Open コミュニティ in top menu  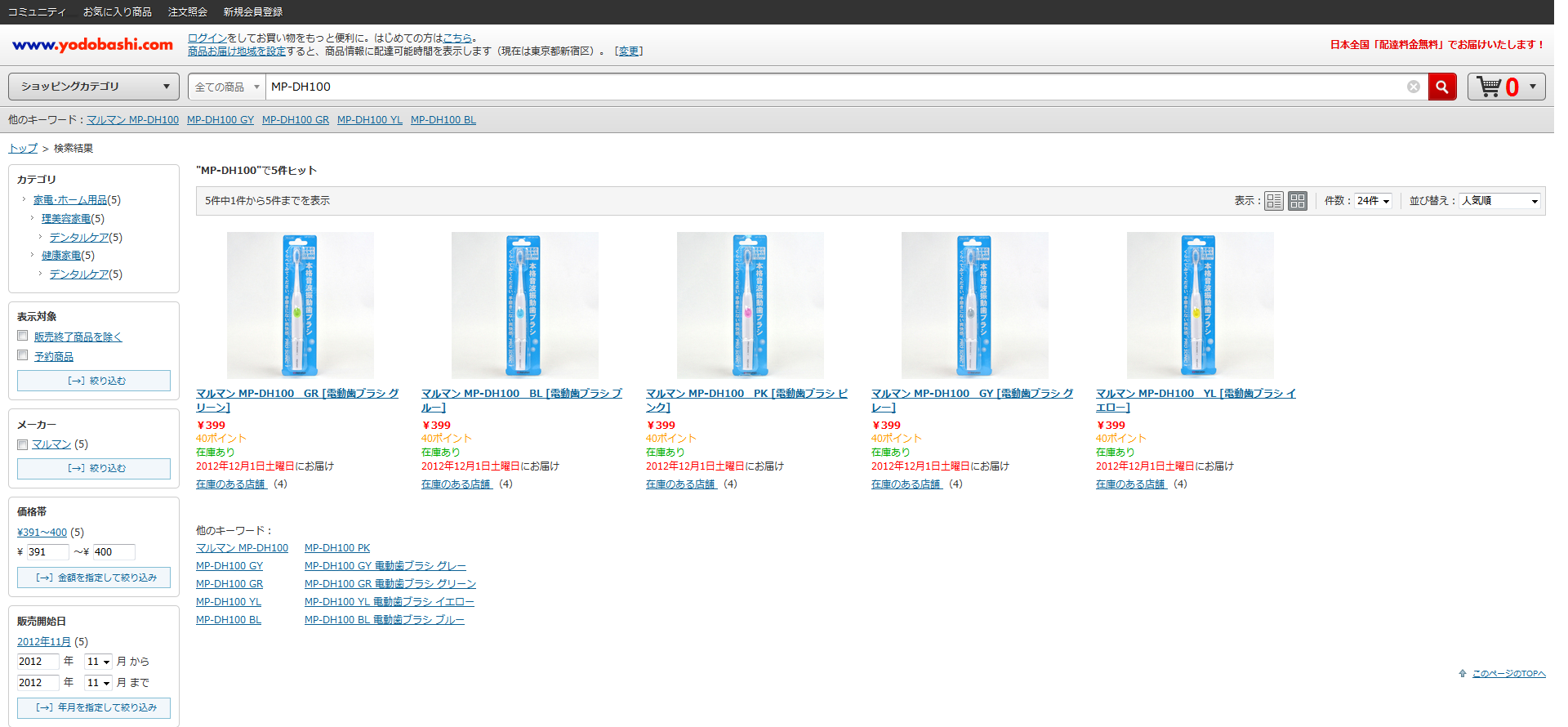[x=37, y=11]
